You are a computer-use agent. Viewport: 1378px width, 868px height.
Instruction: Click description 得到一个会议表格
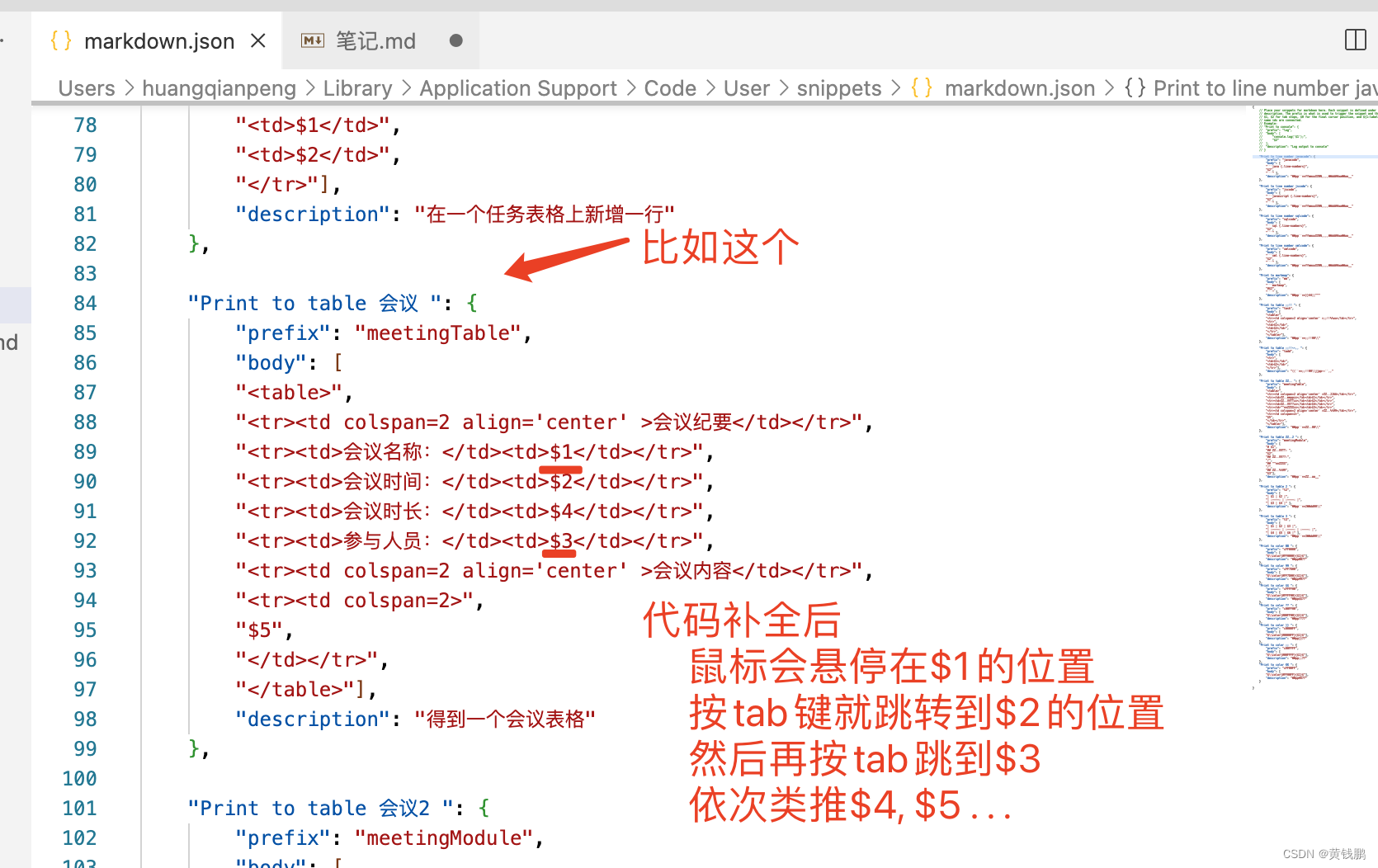505,719
